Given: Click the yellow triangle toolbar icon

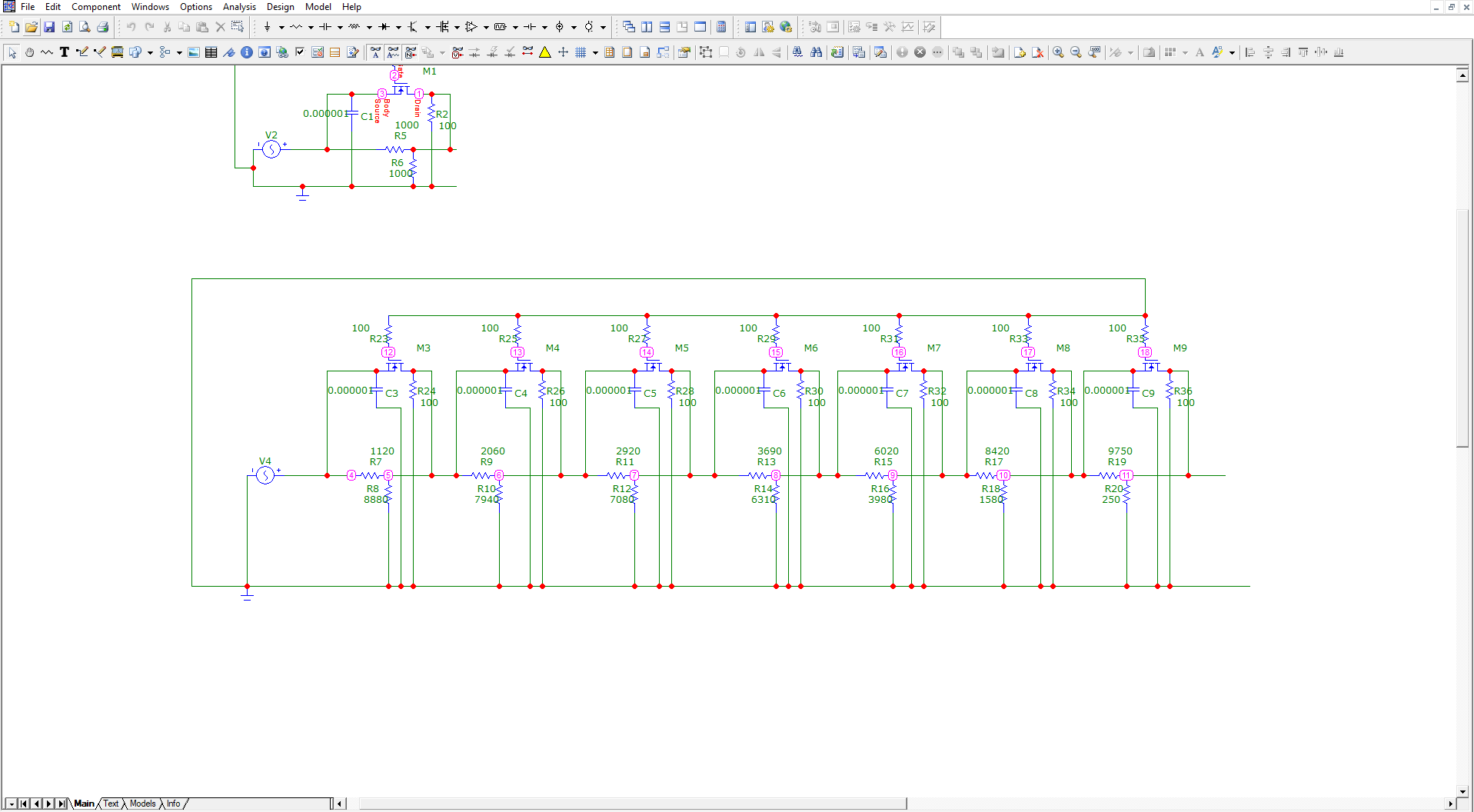Looking at the screenshot, I should pyautogui.click(x=545, y=52).
